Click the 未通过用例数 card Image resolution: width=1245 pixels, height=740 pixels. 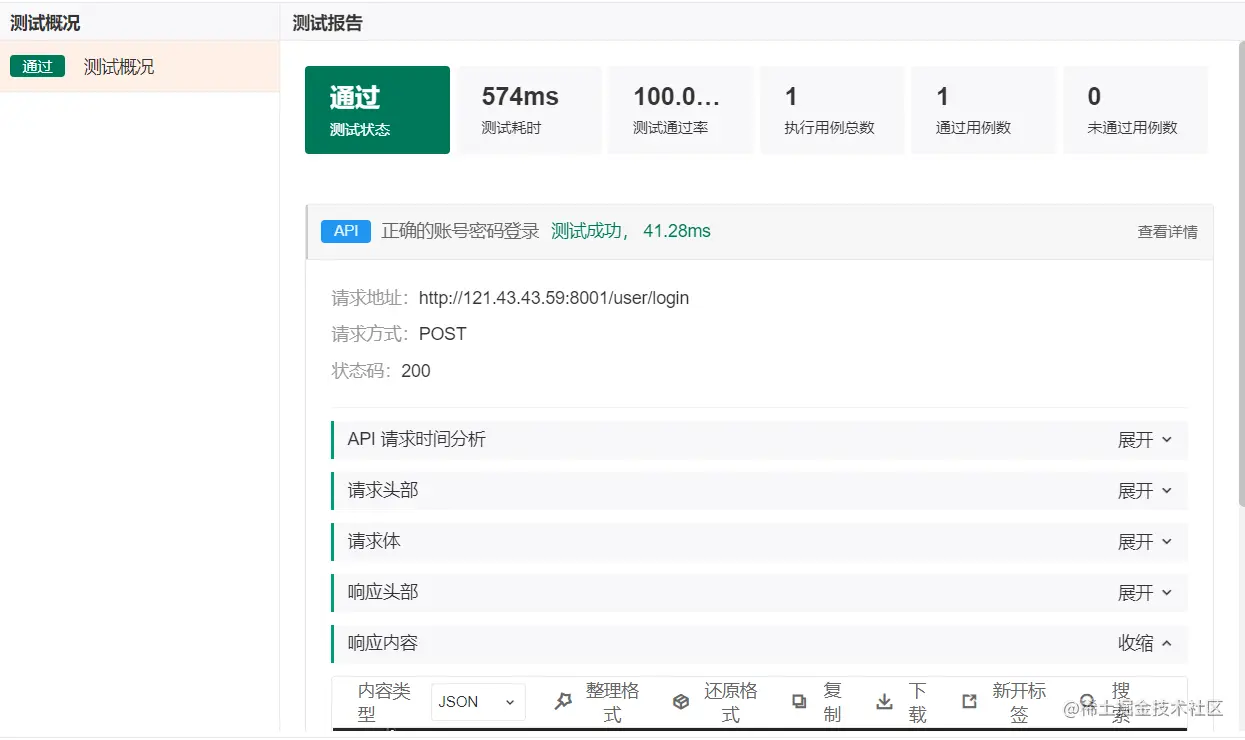tap(1135, 110)
